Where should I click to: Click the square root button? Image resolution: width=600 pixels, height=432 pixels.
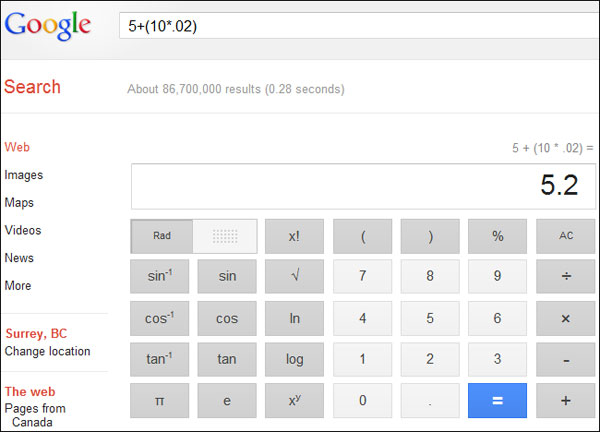(x=294, y=277)
